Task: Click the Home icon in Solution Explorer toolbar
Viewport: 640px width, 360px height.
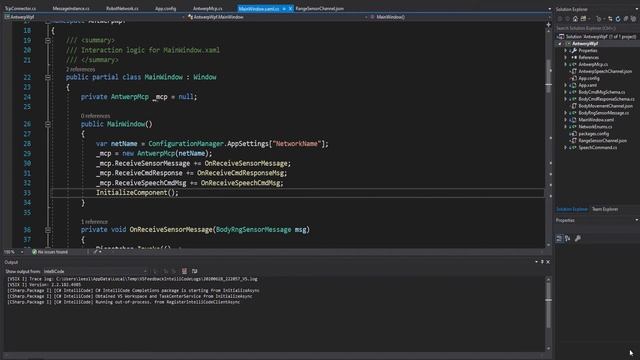Action: coord(576,19)
